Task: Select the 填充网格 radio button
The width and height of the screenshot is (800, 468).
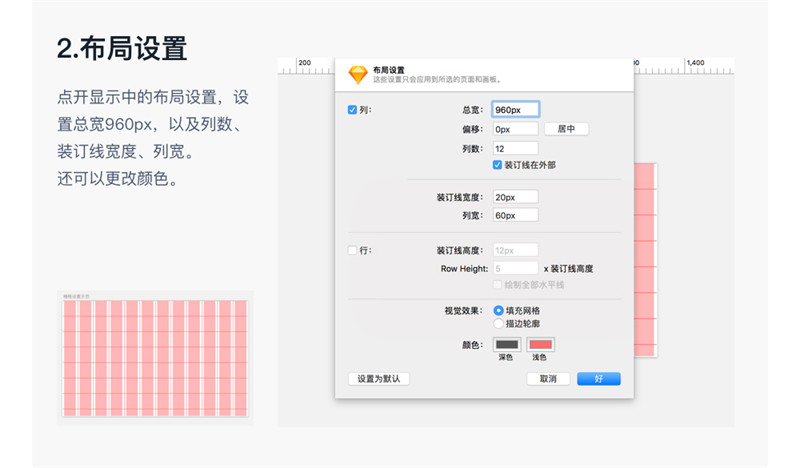Action: point(499,311)
